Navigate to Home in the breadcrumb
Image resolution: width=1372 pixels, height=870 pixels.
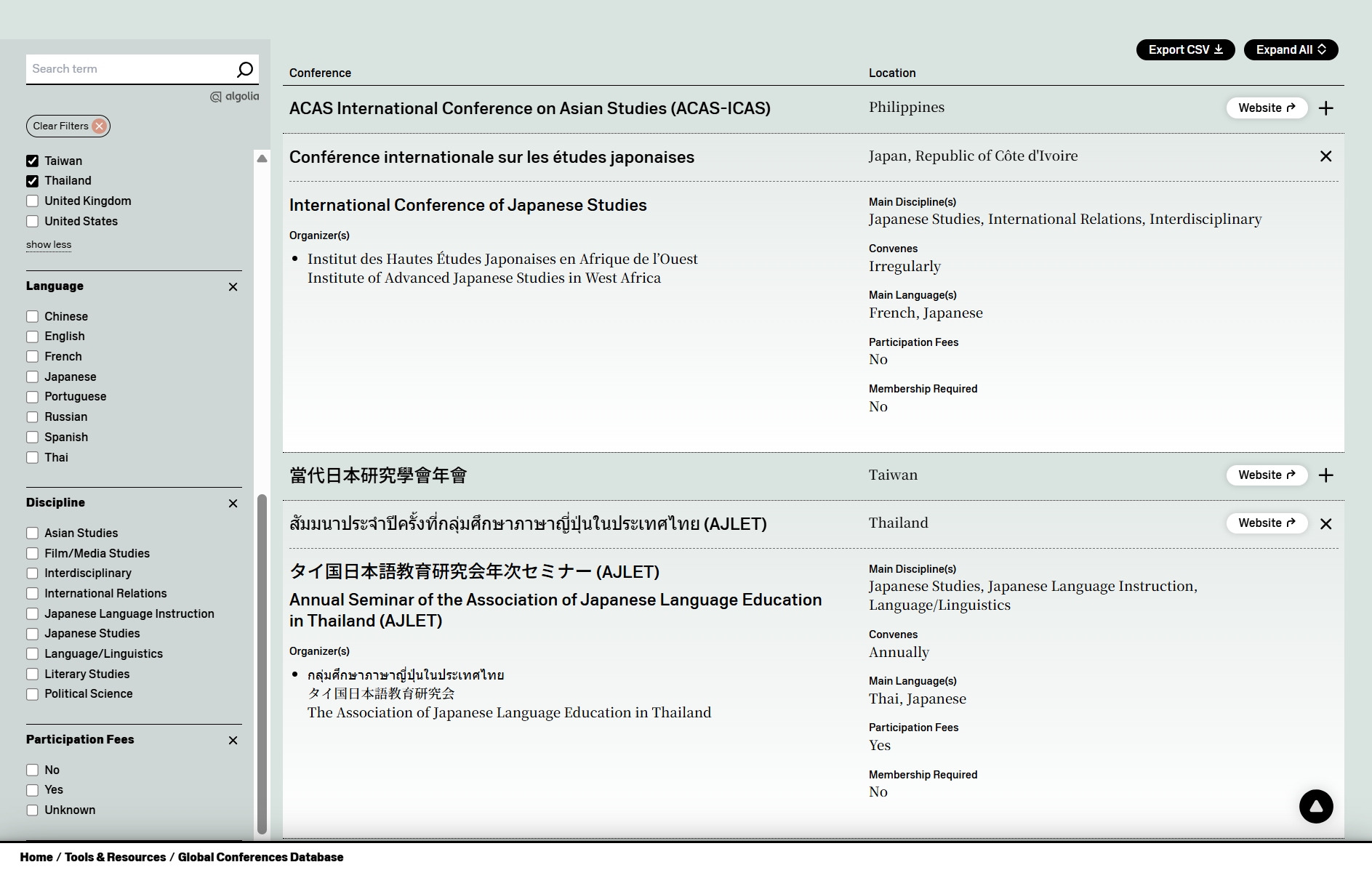point(36,857)
